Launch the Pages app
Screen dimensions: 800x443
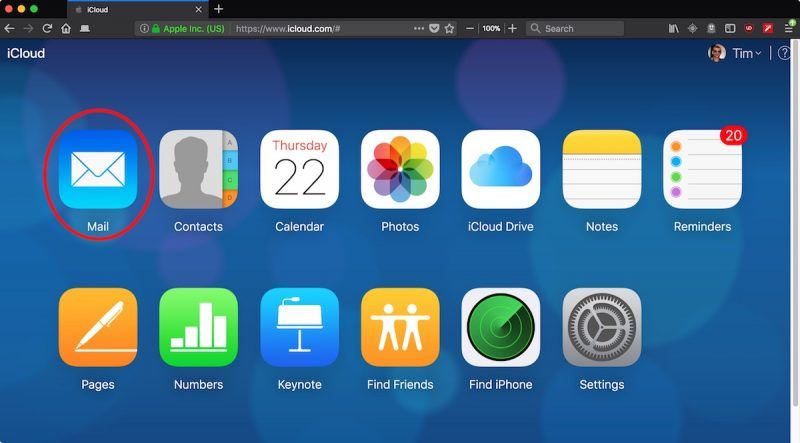coord(98,327)
